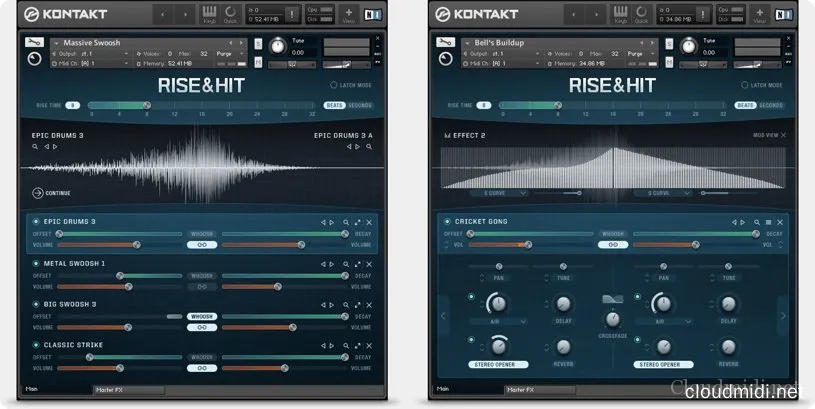Toggle Latch Mode in the Massive Swoosh instrument
Screen dimensions: 815x409
coord(333,85)
